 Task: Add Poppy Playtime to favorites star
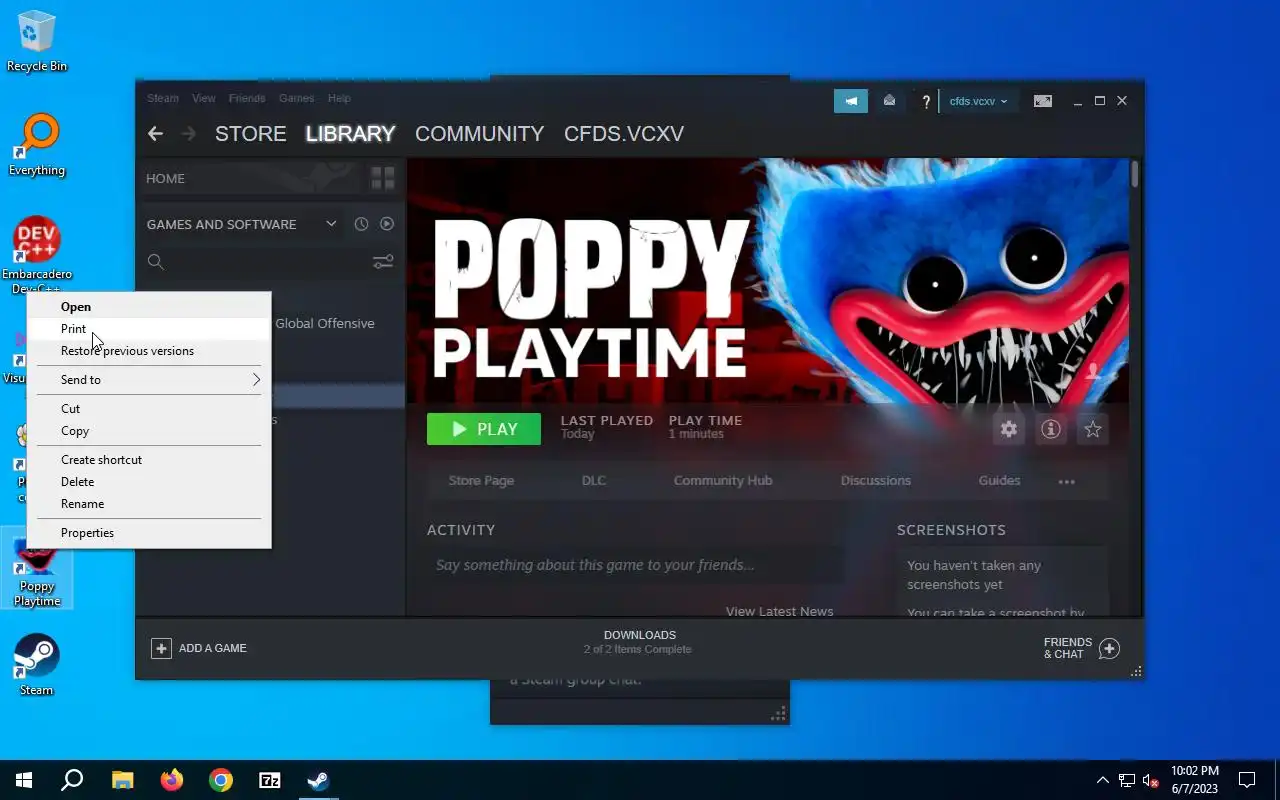pos(1093,429)
